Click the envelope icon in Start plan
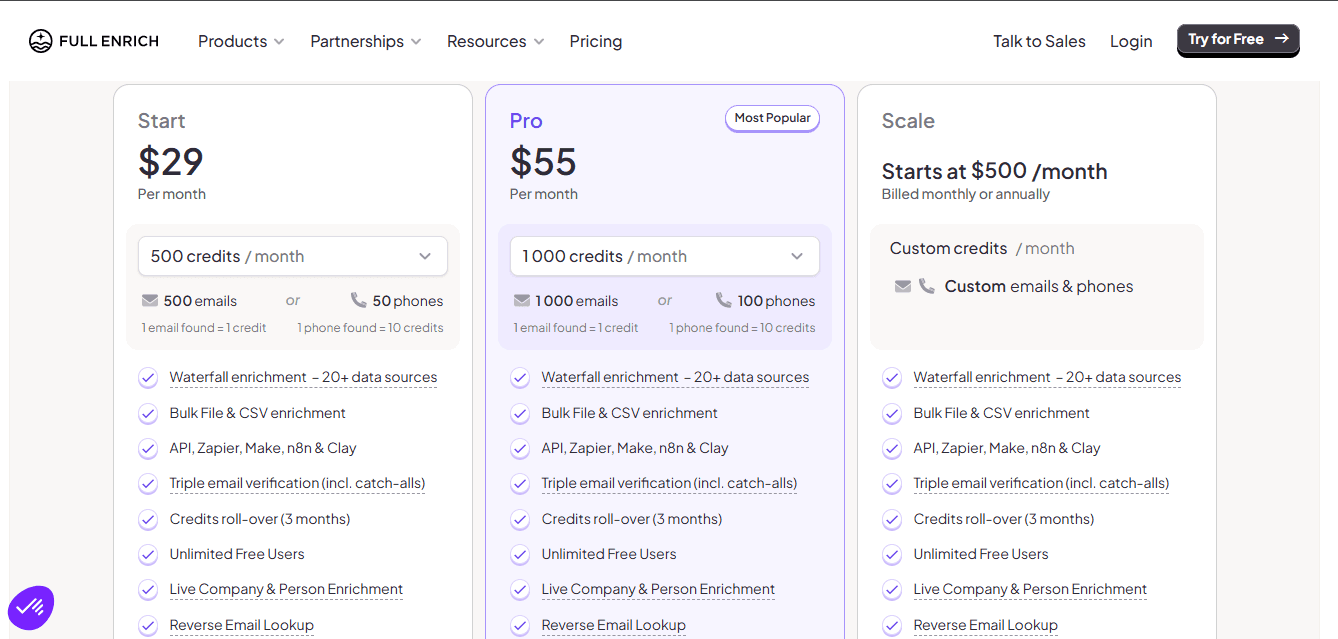The width and height of the screenshot is (1338, 639). (x=150, y=300)
